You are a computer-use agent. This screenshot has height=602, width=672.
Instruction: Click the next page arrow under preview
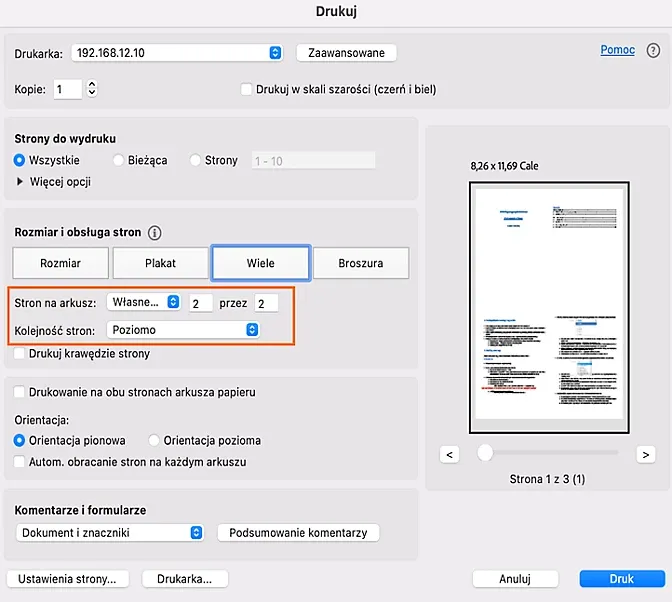pos(645,454)
